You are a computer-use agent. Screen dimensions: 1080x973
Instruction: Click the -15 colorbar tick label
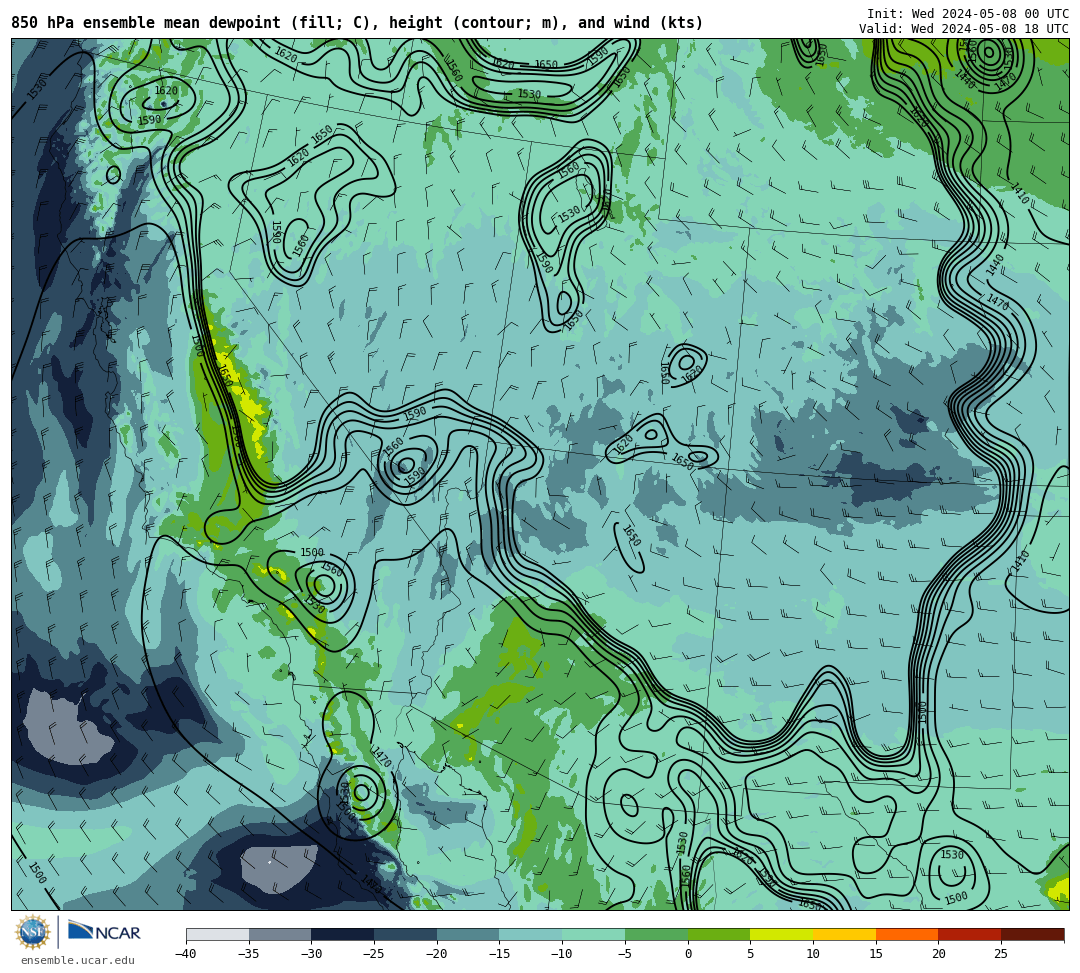coord(499,954)
